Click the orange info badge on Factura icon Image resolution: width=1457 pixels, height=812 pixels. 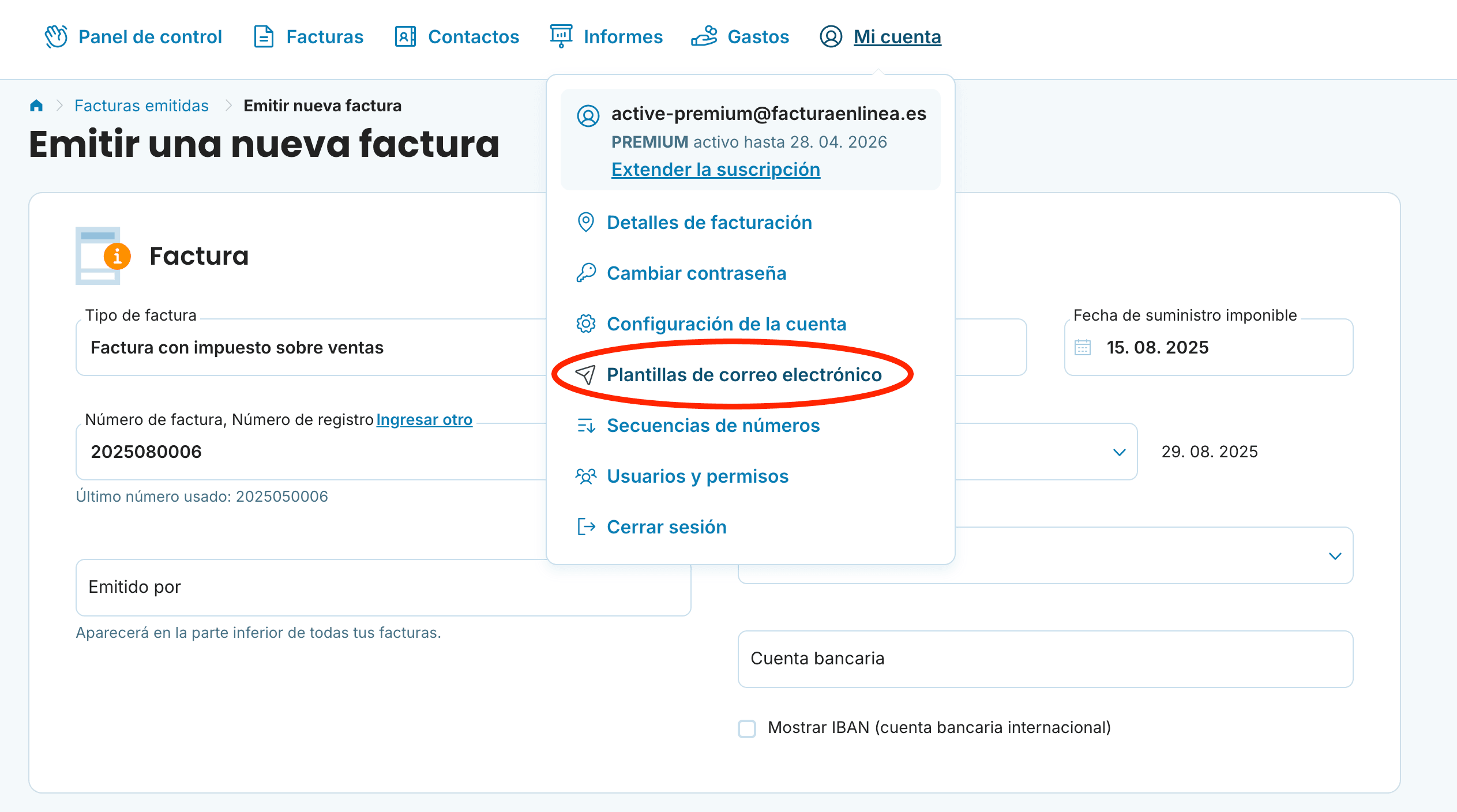[x=117, y=255]
